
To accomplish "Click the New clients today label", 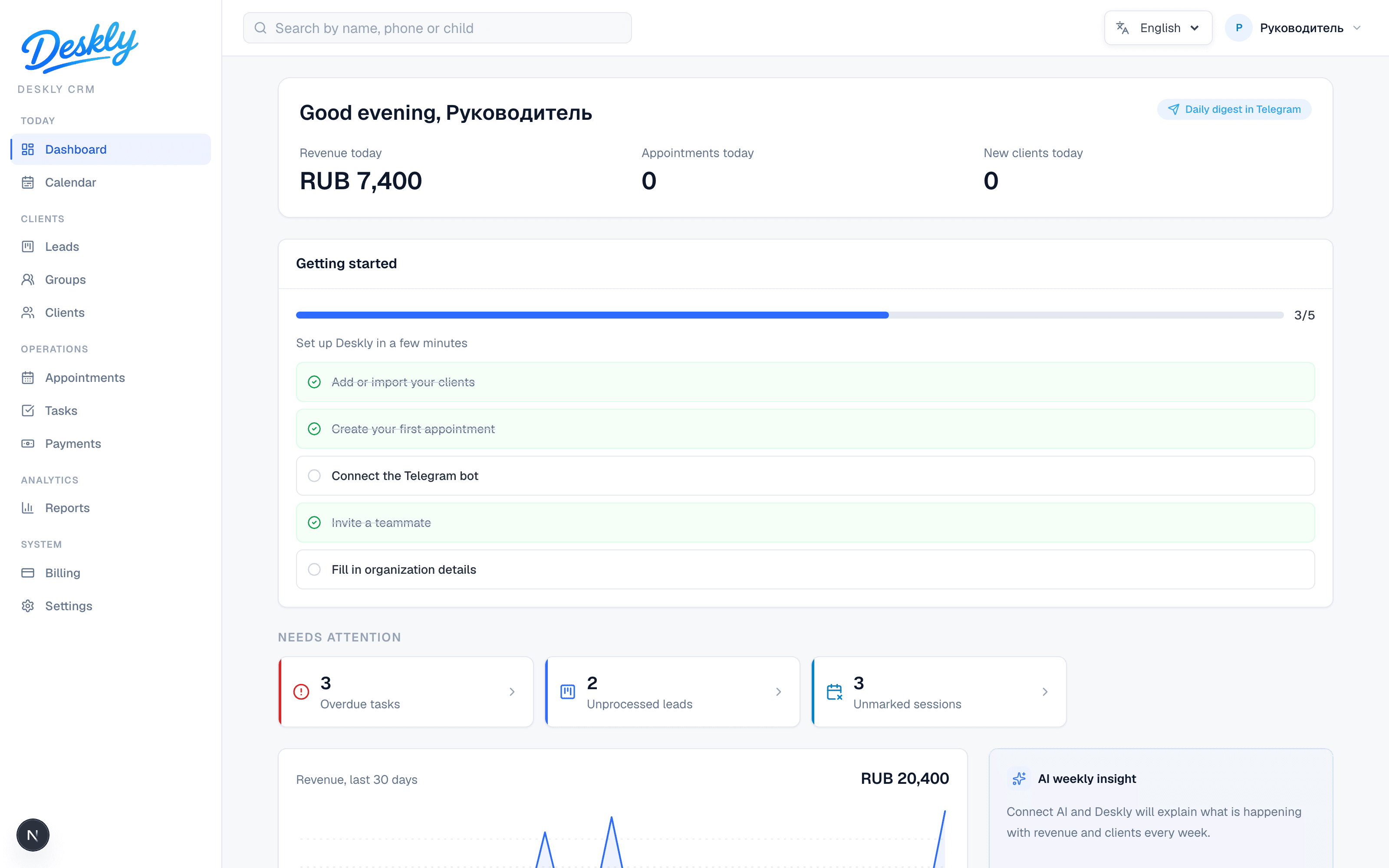I will tap(1033, 153).
